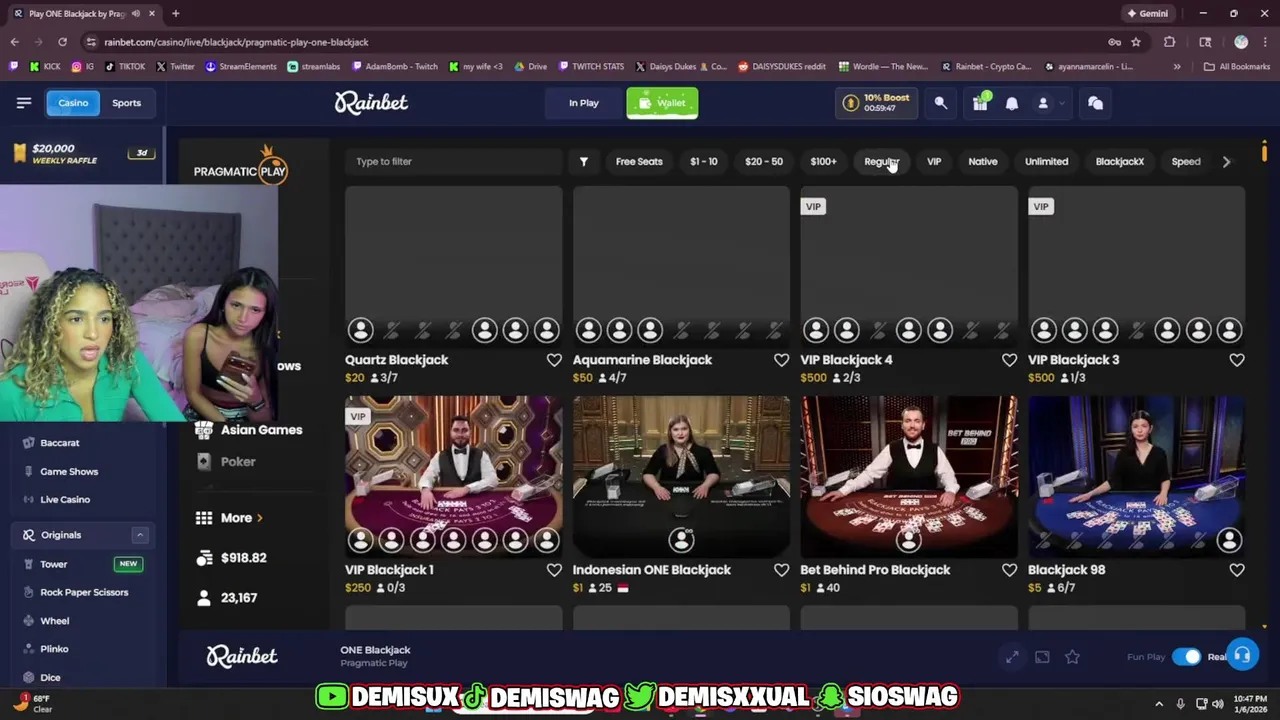The width and height of the screenshot is (1280, 720).
Task: Click the Type to filter field
Action: point(454,161)
